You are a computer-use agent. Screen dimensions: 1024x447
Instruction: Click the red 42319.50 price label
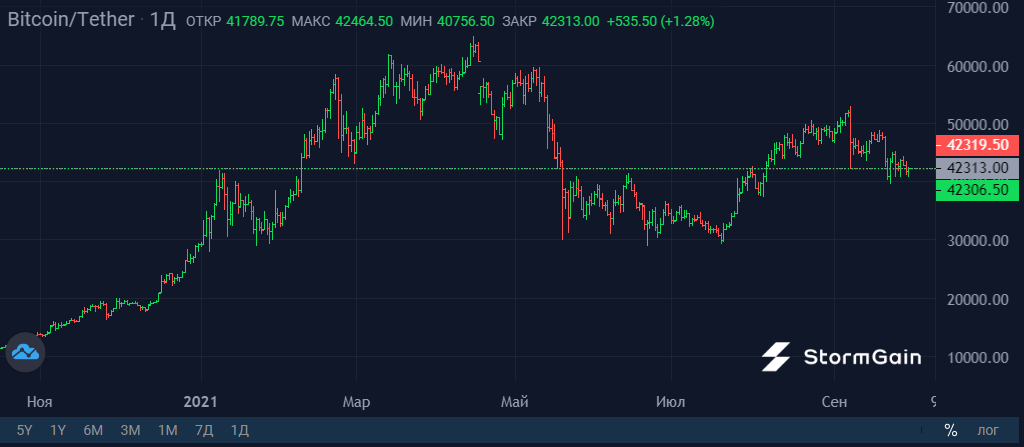[977, 144]
